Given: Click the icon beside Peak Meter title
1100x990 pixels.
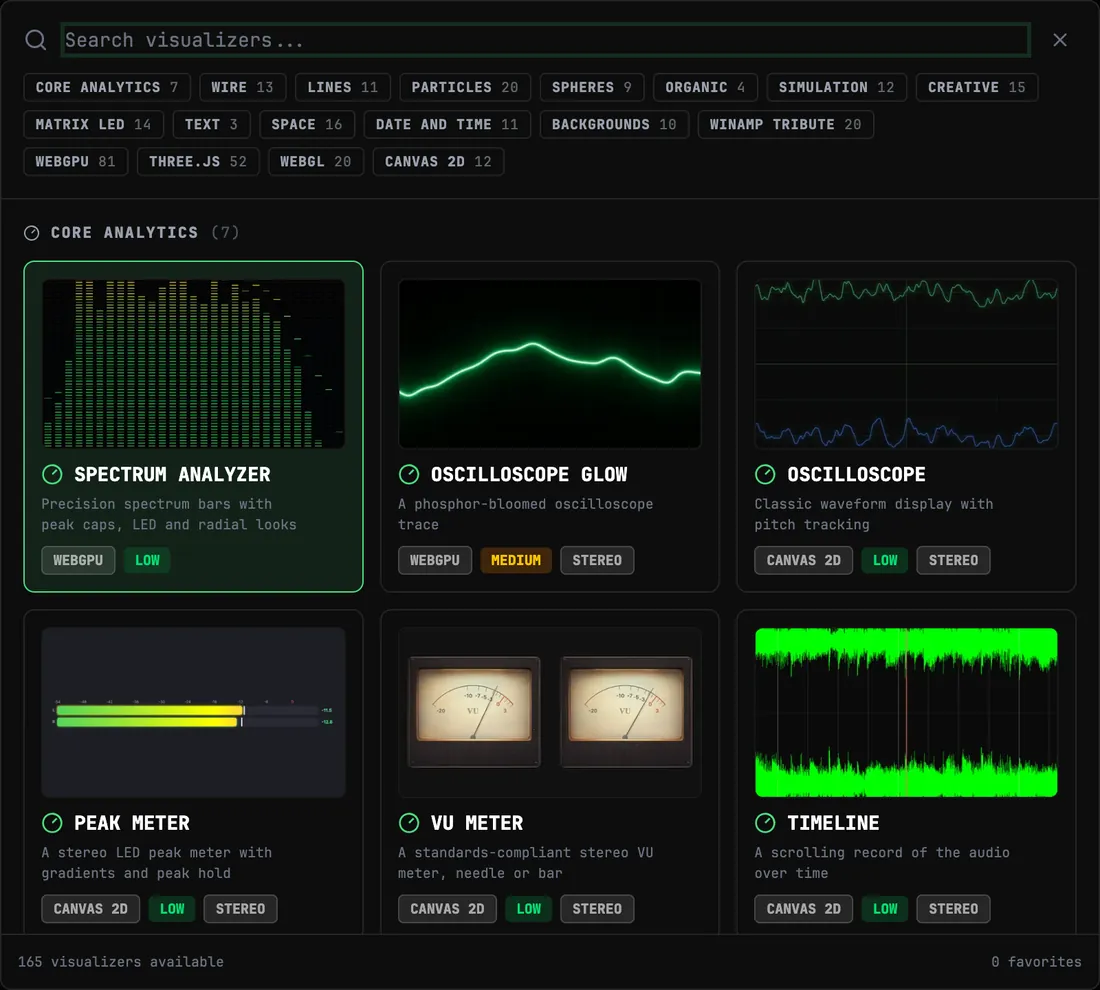Looking at the screenshot, I should click(x=52, y=823).
